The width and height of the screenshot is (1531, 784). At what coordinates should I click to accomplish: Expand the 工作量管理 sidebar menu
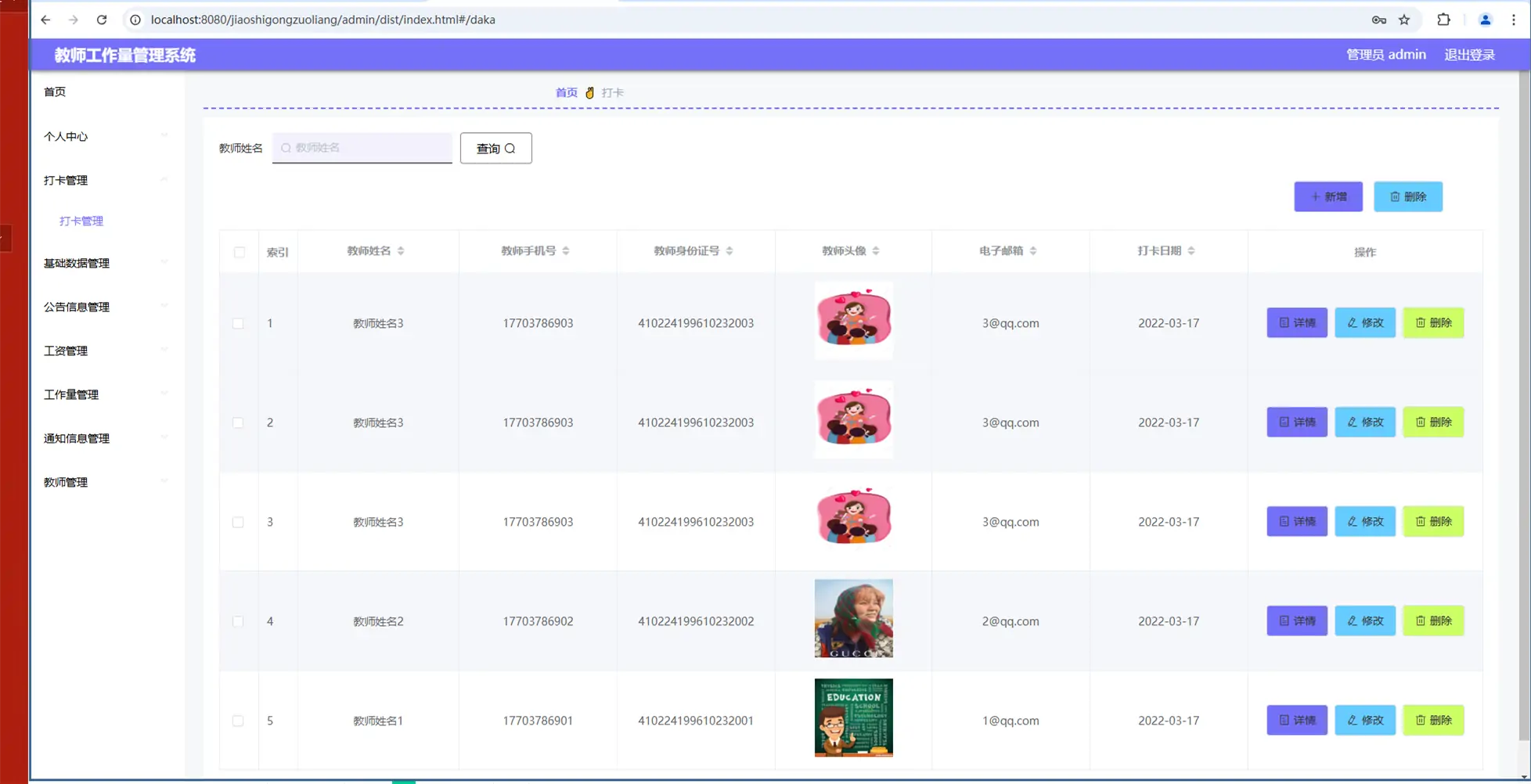[x=106, y=394]
